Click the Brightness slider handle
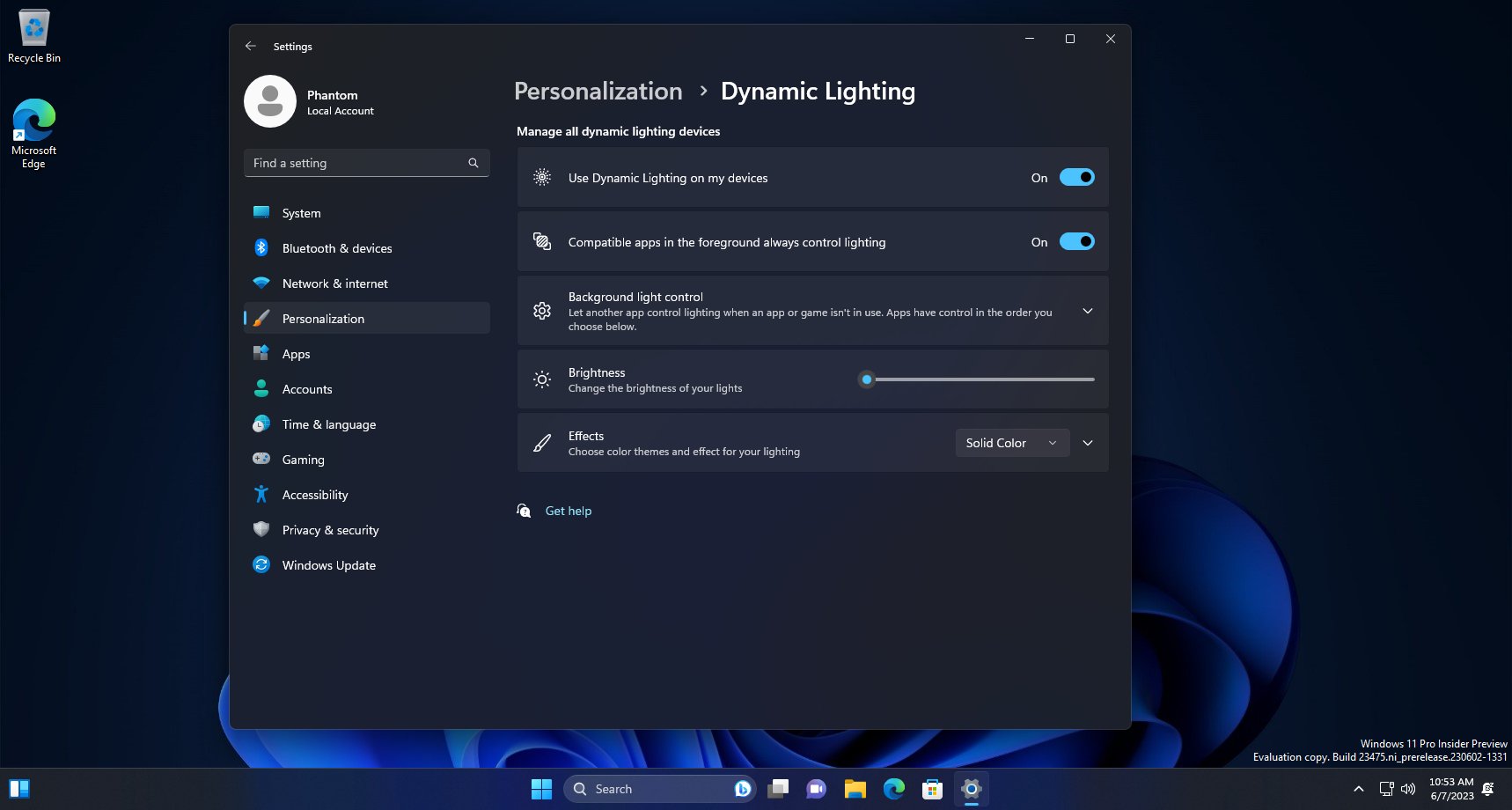 point(867,379)
